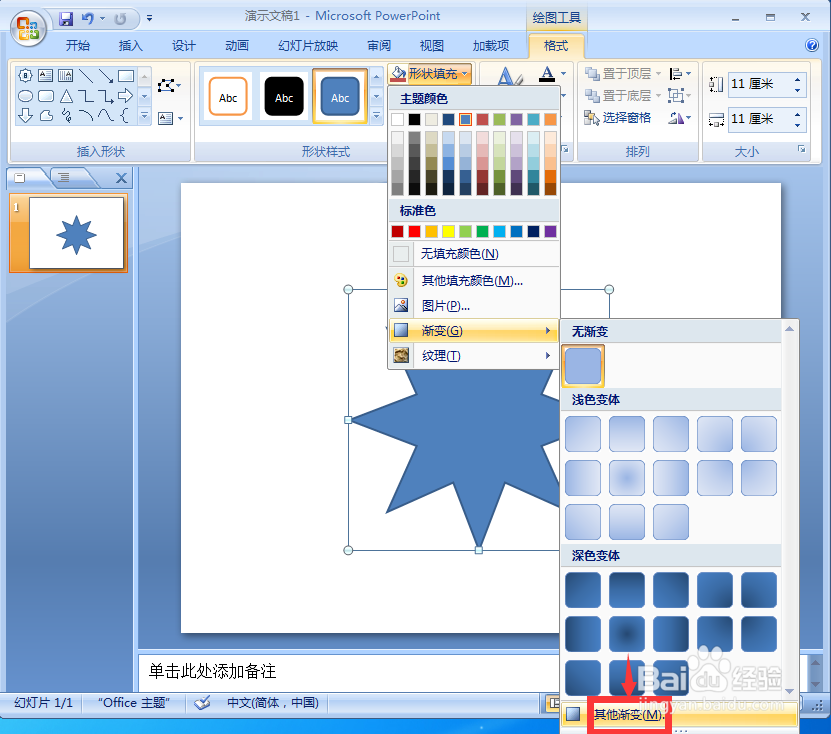Screen dimensions: 831x734
Task: Save the presentation with the floppy icon
Action: tap(66, 19)
